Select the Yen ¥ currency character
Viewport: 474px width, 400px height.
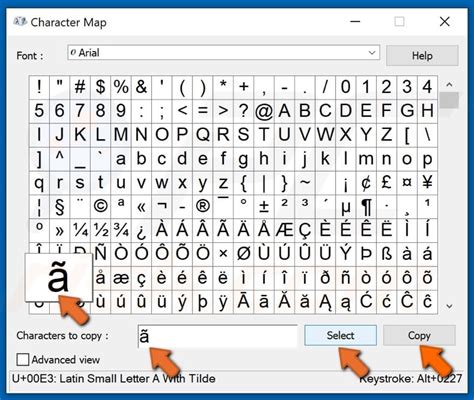(x=427, y=183)
